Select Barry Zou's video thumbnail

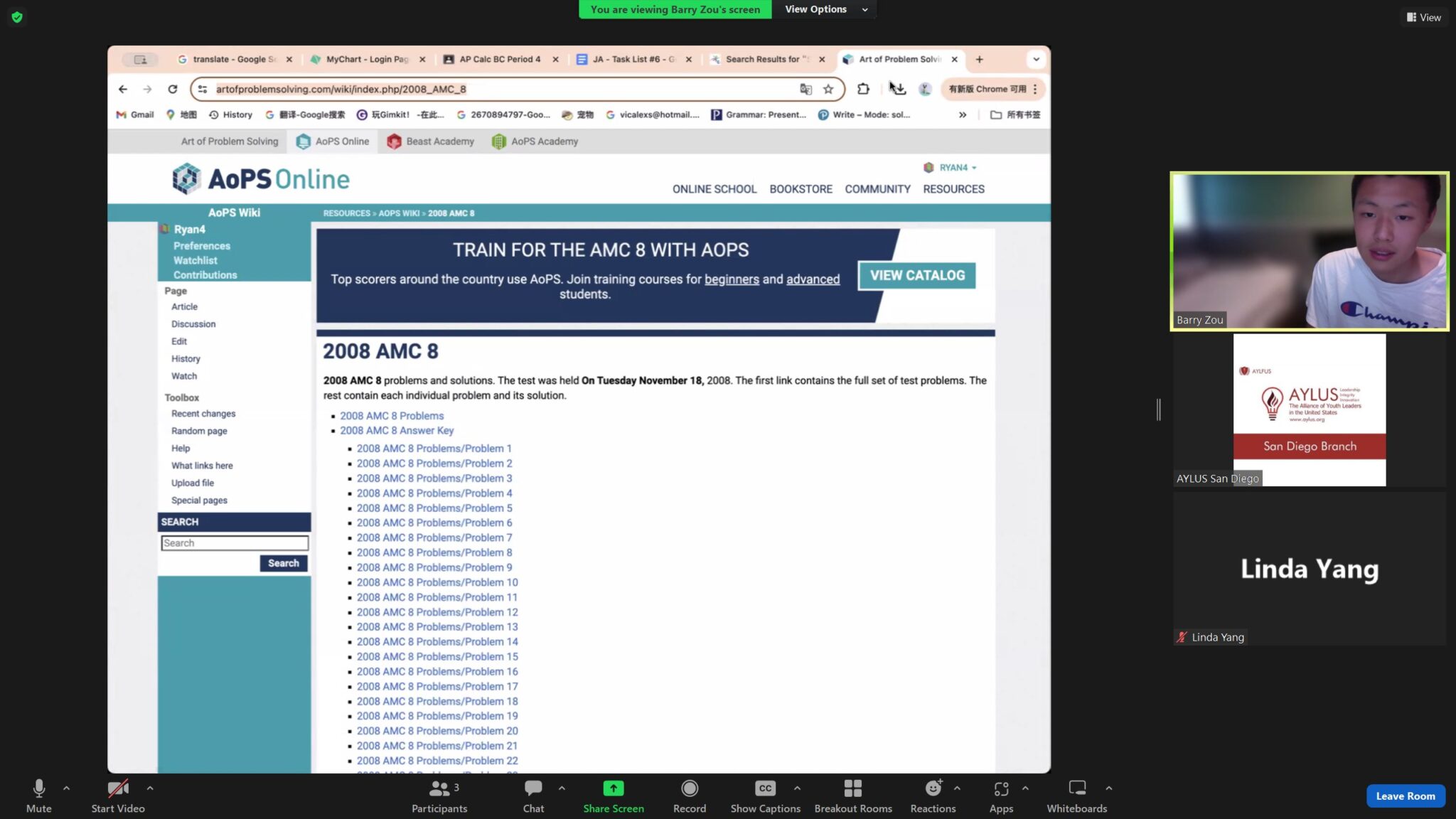[x=1309, y=251]
